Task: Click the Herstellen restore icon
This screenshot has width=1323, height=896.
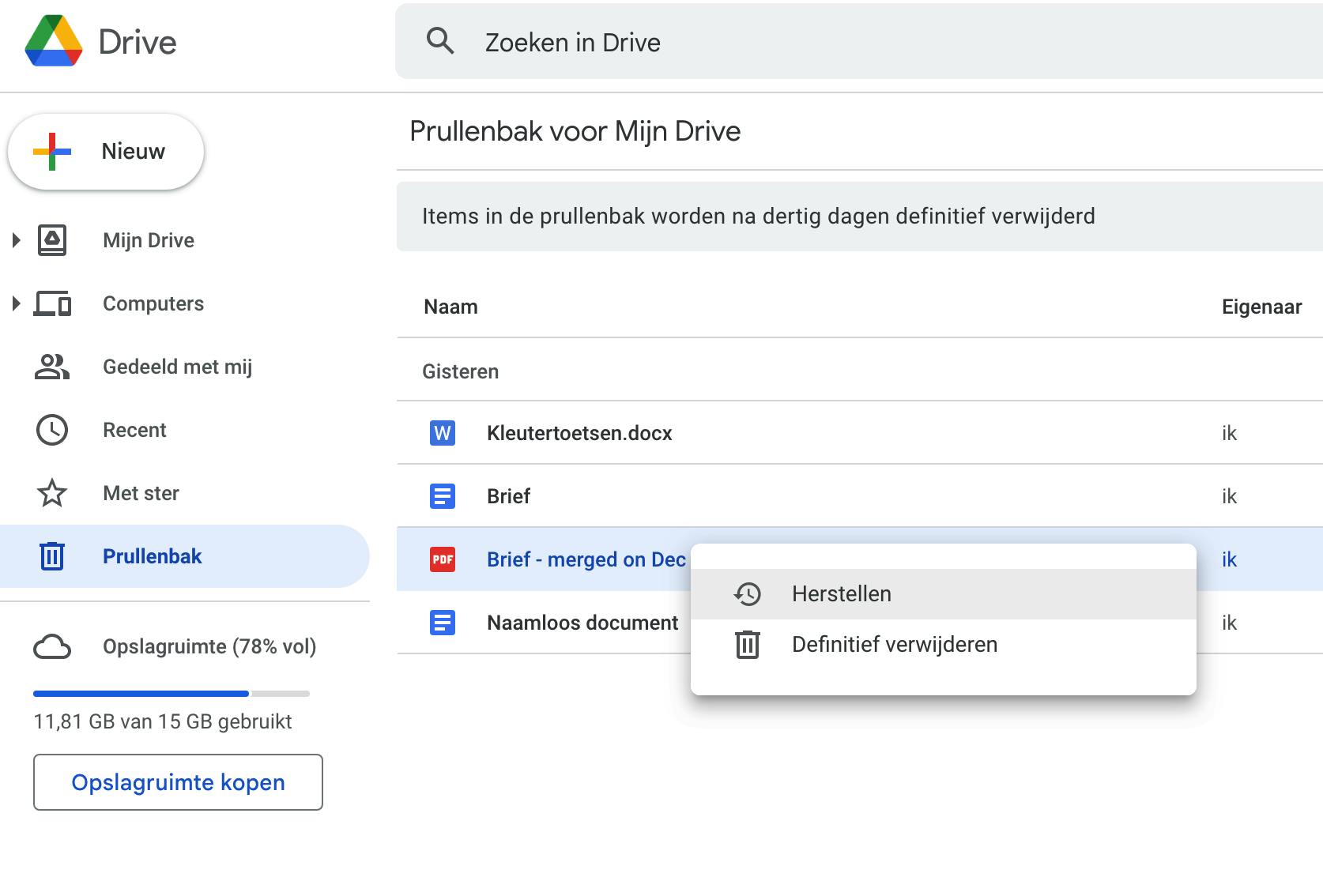Action: click(748, 594)
